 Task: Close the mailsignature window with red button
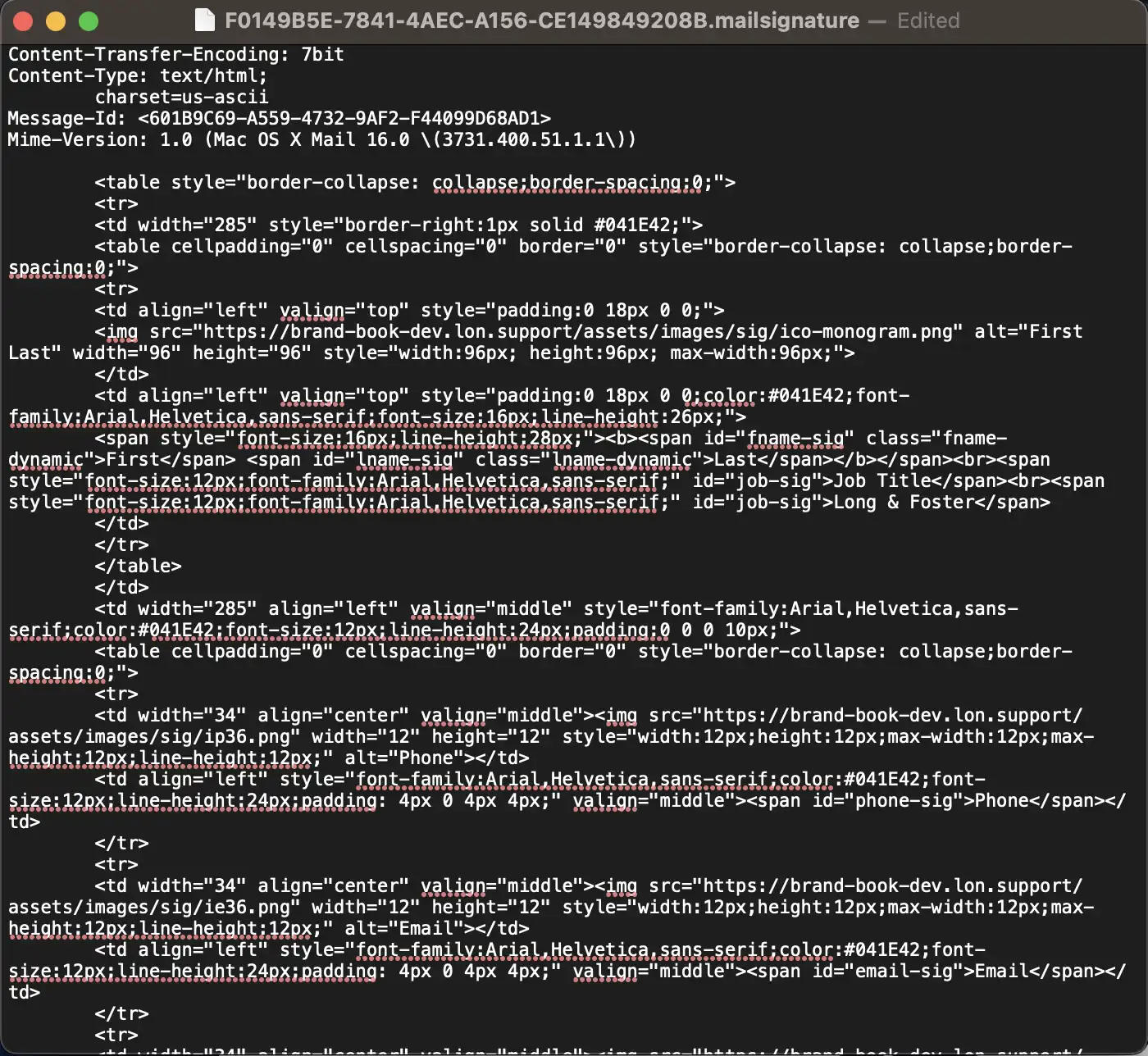click(23, 21)
